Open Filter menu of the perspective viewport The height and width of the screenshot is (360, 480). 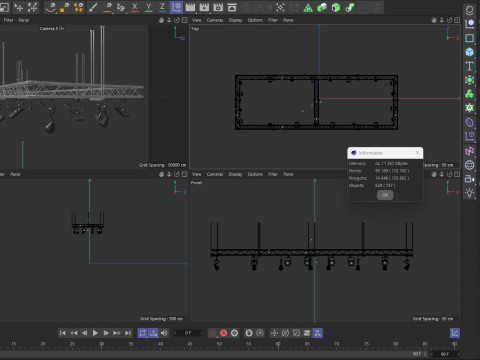click(8, 20)
